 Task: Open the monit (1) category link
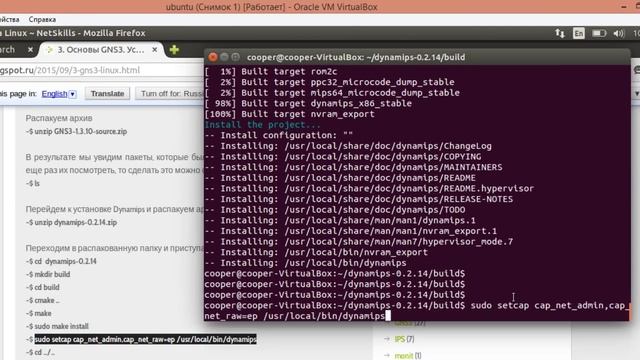[x=408, y=356]
